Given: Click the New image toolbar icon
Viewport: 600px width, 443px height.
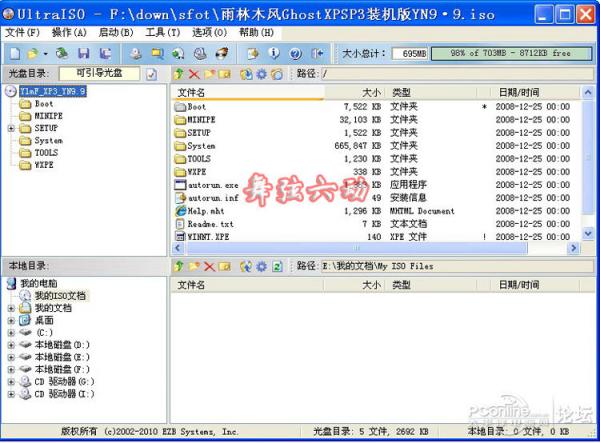Looking at the screenshot, I should [15, 54].
